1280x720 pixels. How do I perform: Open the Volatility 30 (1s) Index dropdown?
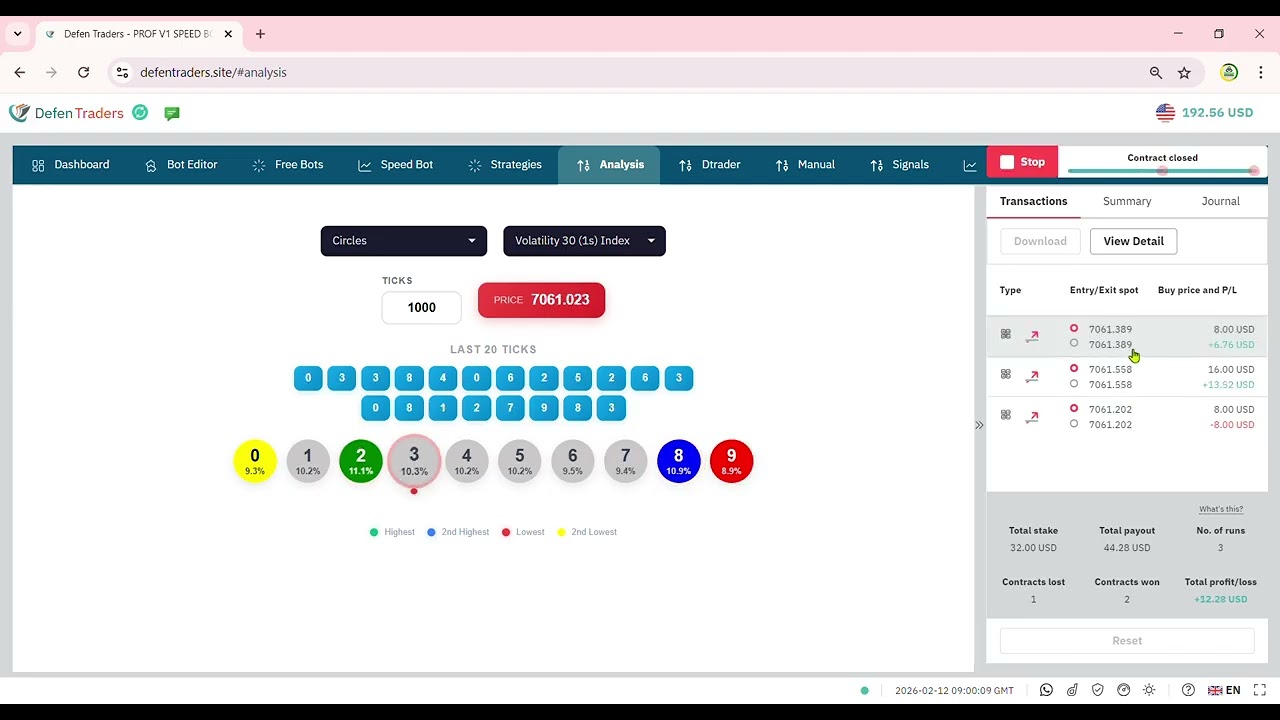point(584,241)
